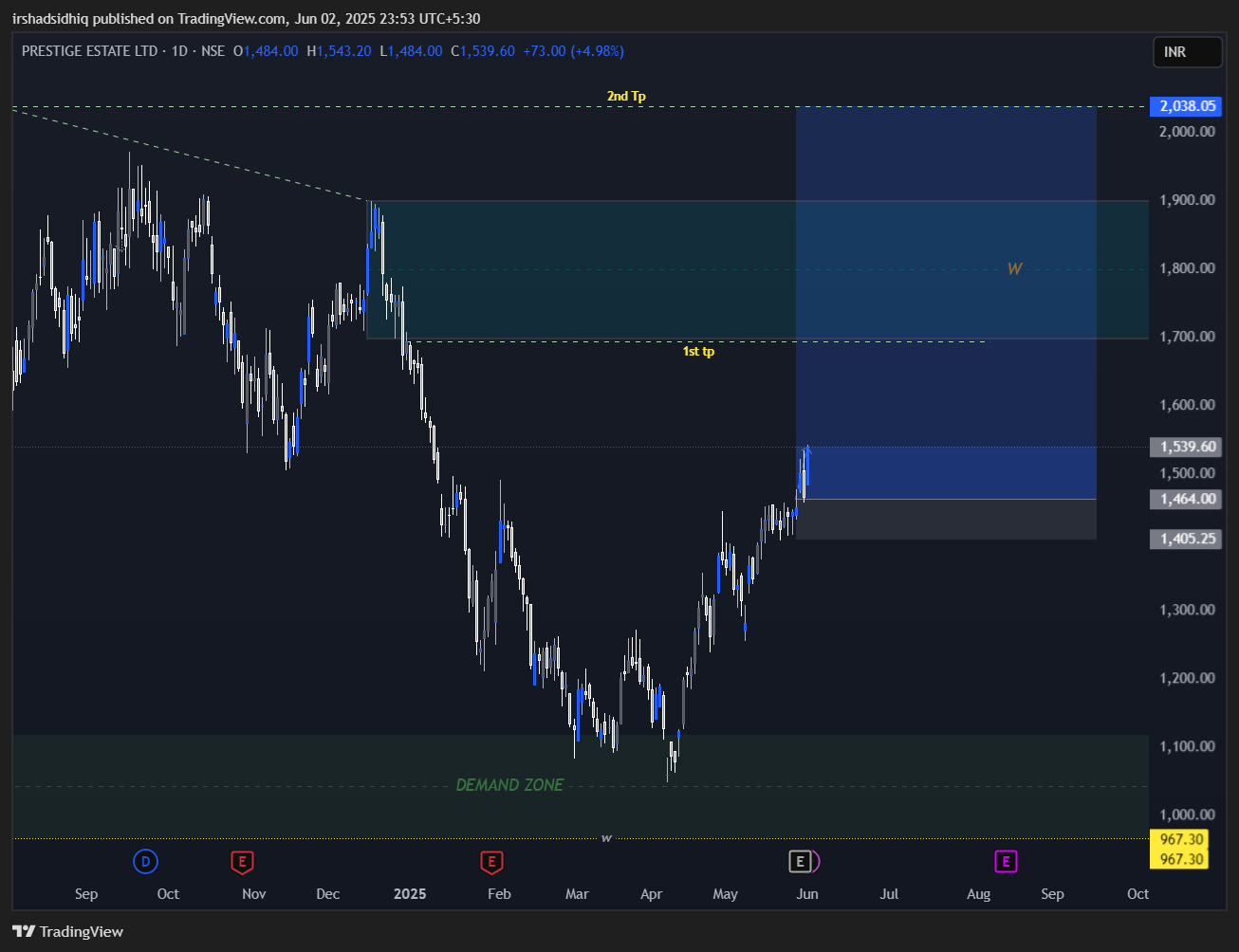This screenshot has height=952, width=1239.
Task: Click the 1,100.00 price axis value
Action: pyautogui.click(x=1187, y=746)
